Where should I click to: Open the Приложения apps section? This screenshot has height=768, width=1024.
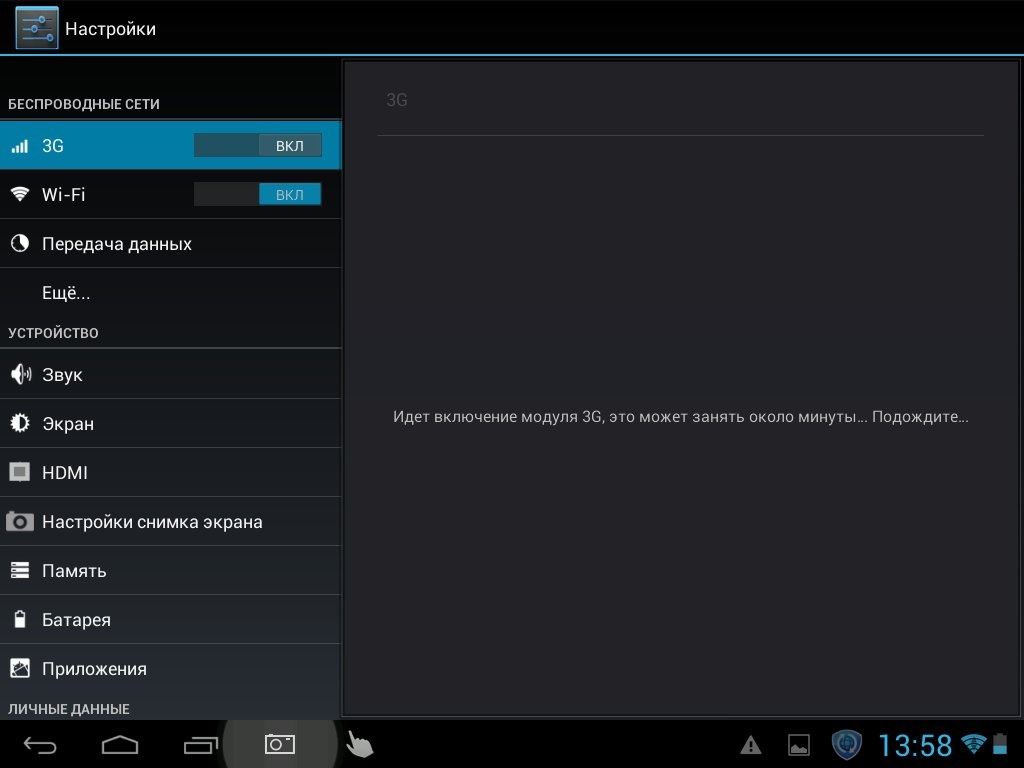click(94, 669)
